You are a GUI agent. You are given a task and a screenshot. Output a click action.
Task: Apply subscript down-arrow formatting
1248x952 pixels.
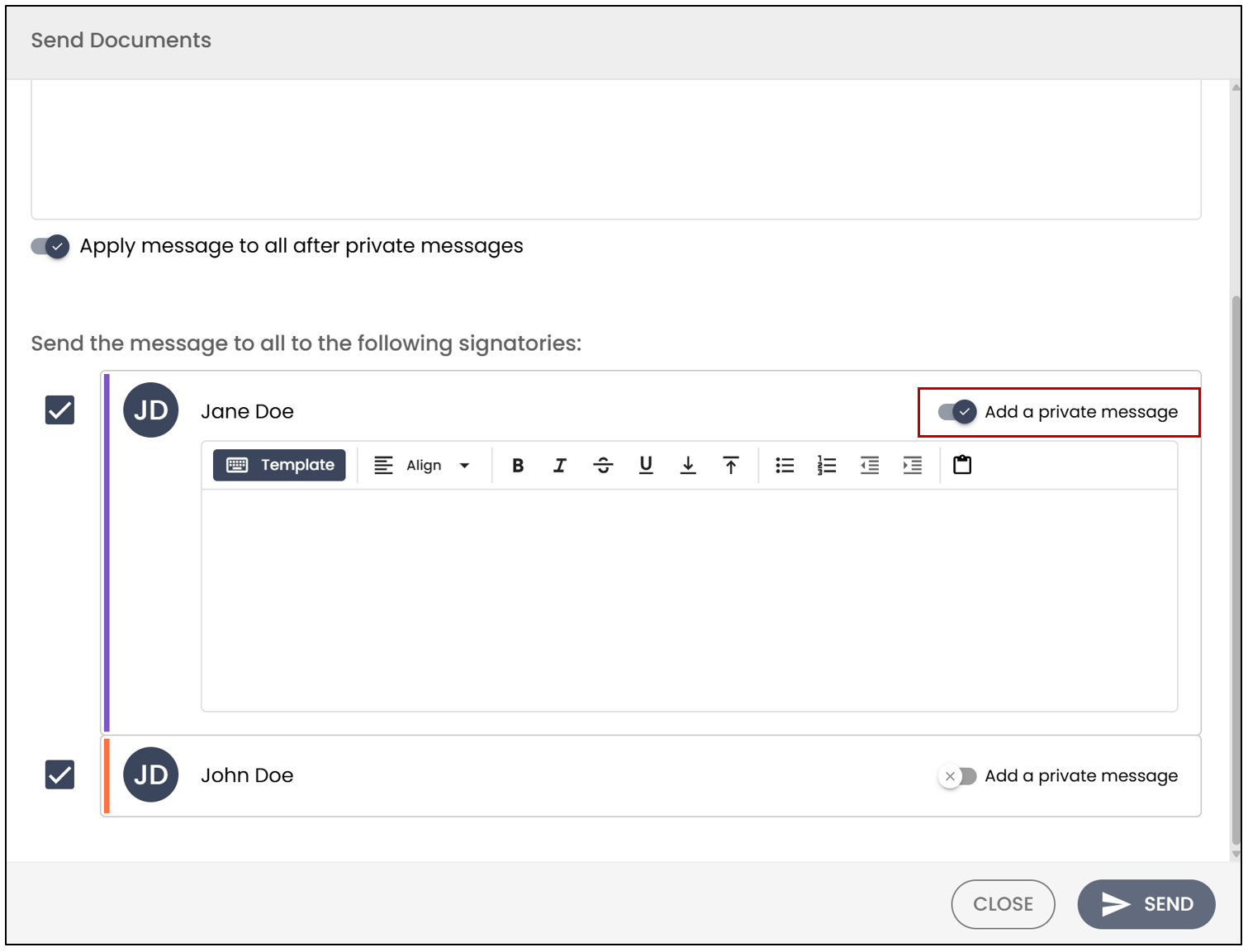click(688, 466)
